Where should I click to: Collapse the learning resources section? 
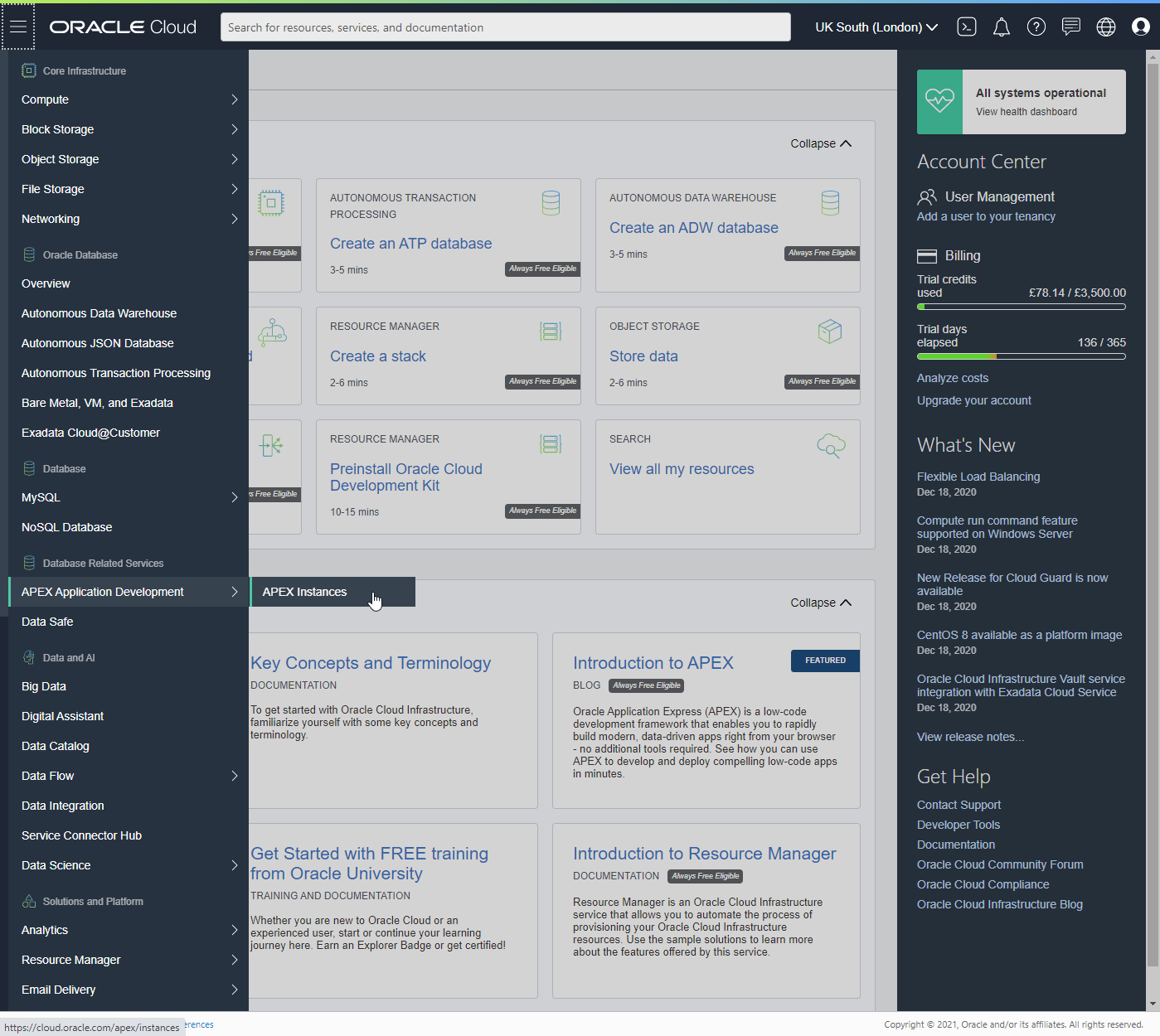[821, 603]
